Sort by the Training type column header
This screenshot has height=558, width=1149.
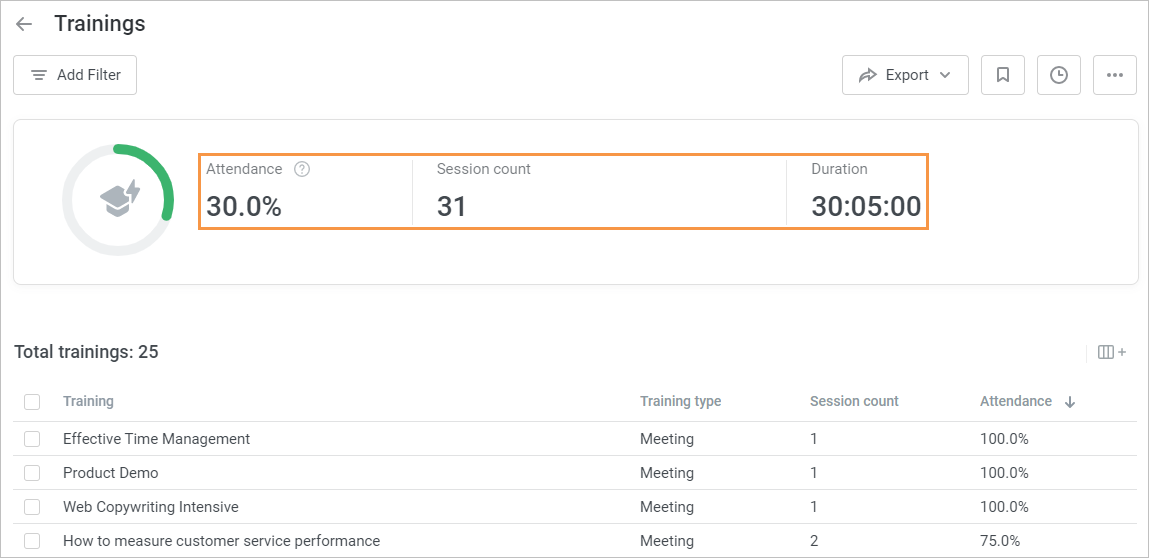(680, 402)
